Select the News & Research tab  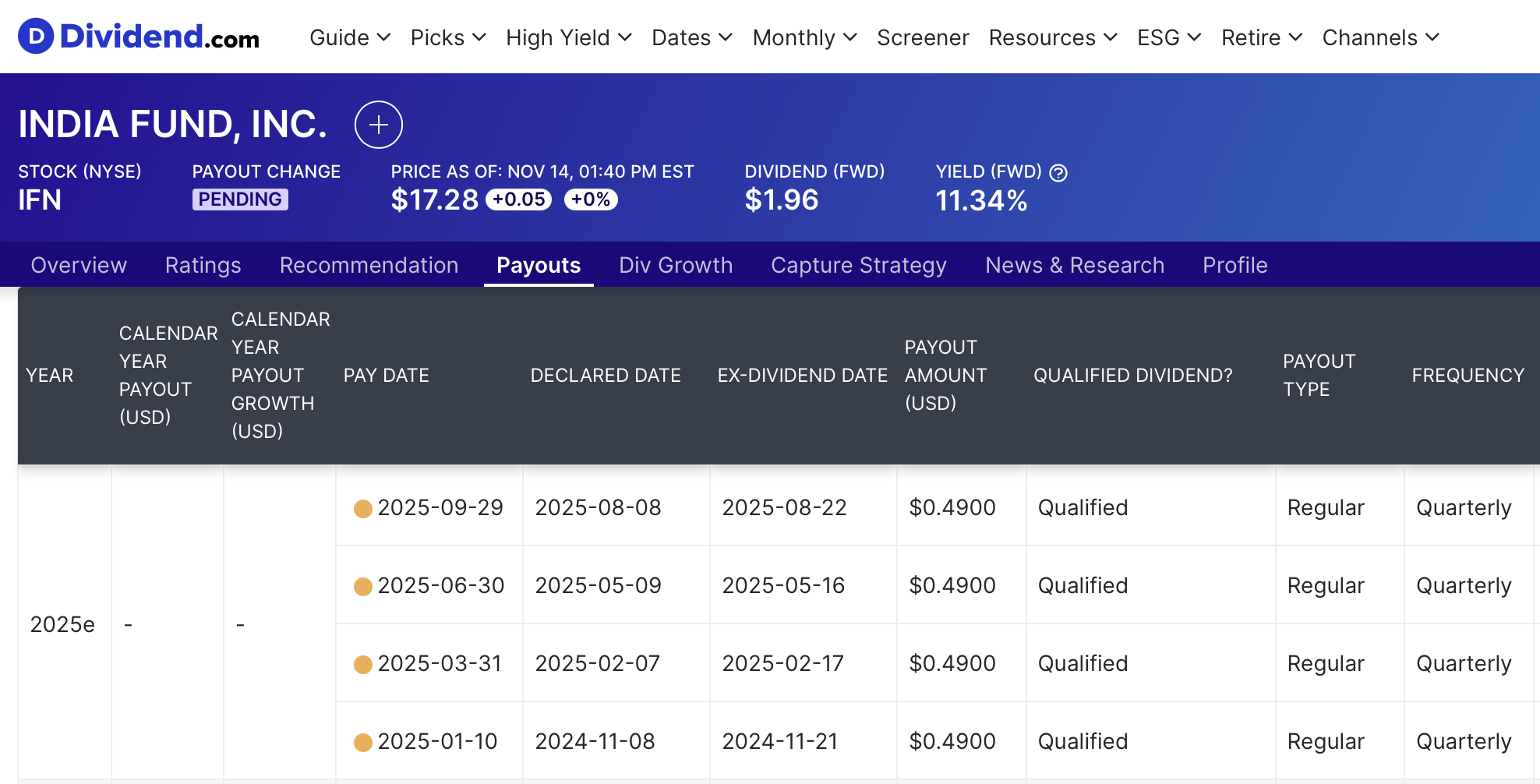pos(1074,265)
